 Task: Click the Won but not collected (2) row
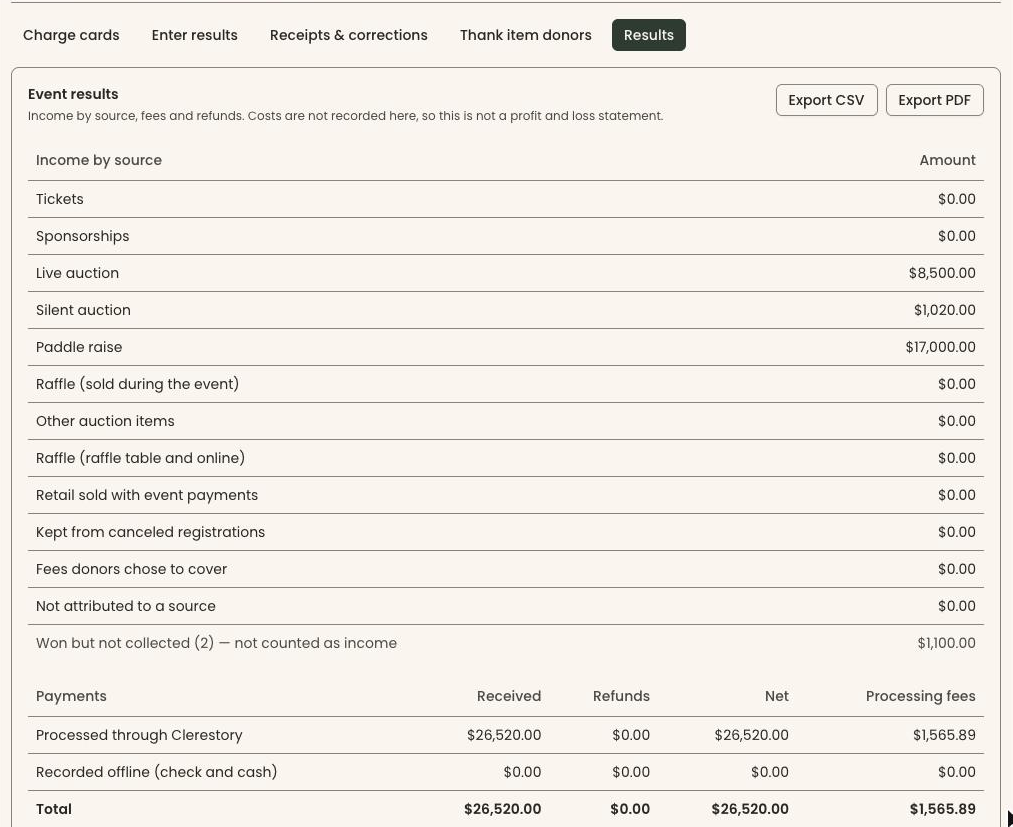tap(506, 643)
